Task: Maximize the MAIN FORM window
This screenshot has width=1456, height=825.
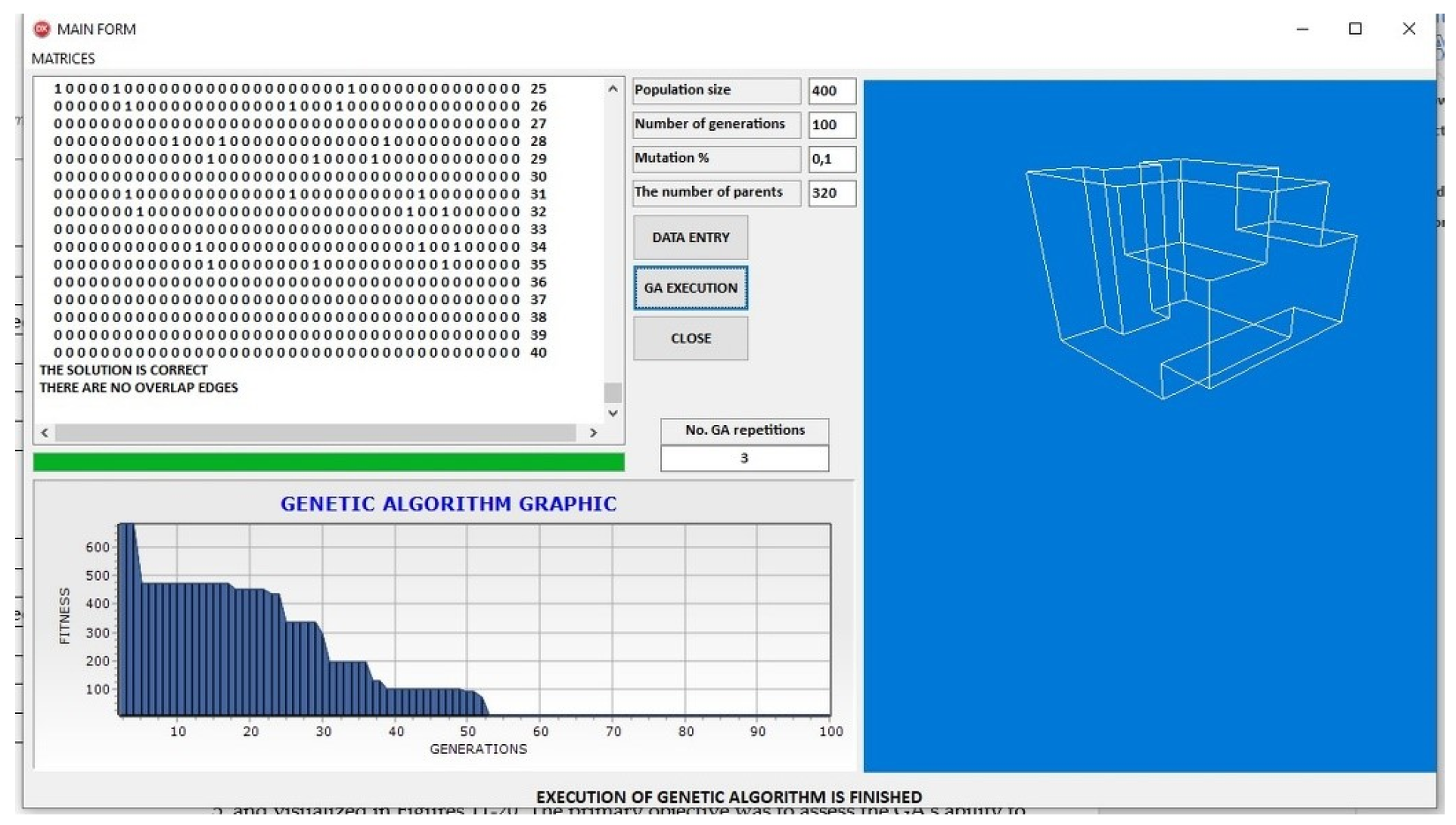Action: (x=1355, y=29)
